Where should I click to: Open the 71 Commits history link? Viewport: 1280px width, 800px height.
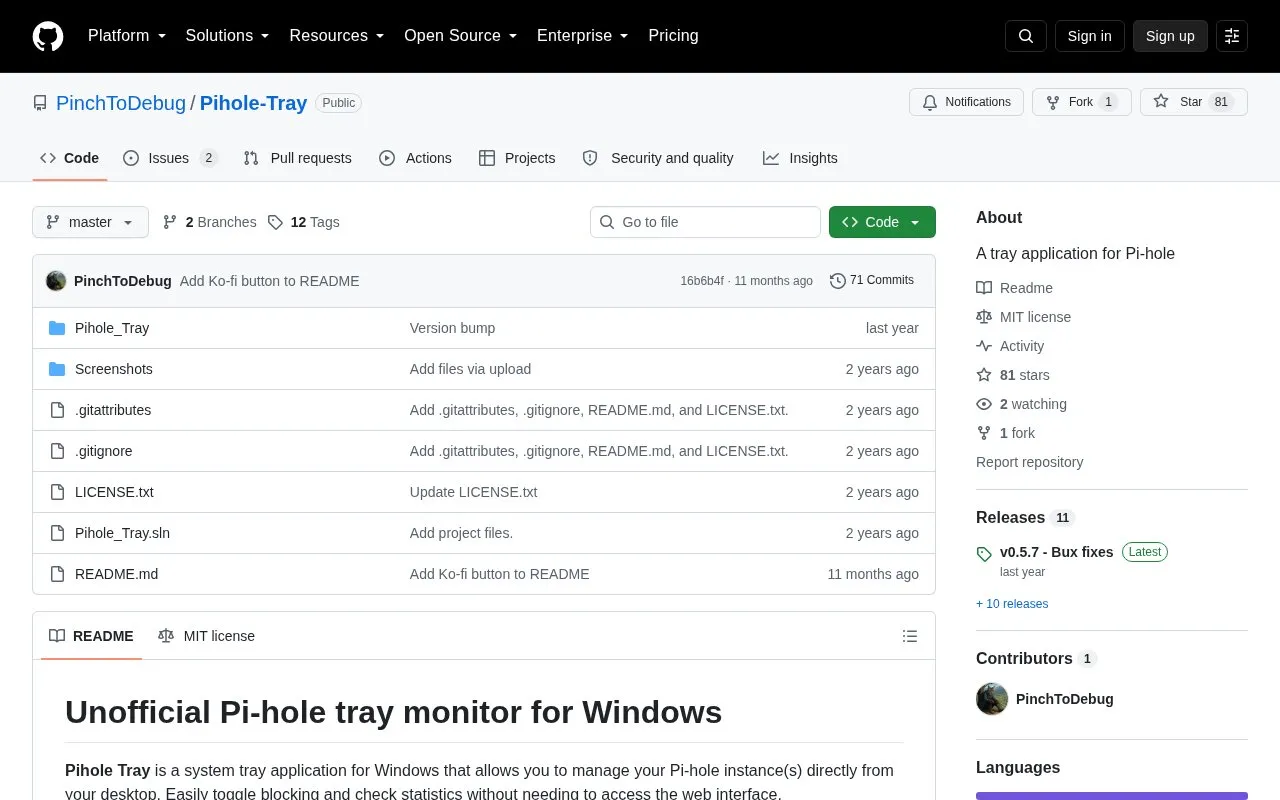872,281
